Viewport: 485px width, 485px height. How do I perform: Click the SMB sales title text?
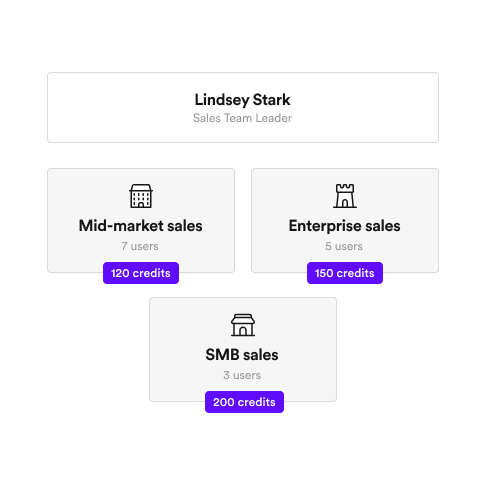click(242, 355)
